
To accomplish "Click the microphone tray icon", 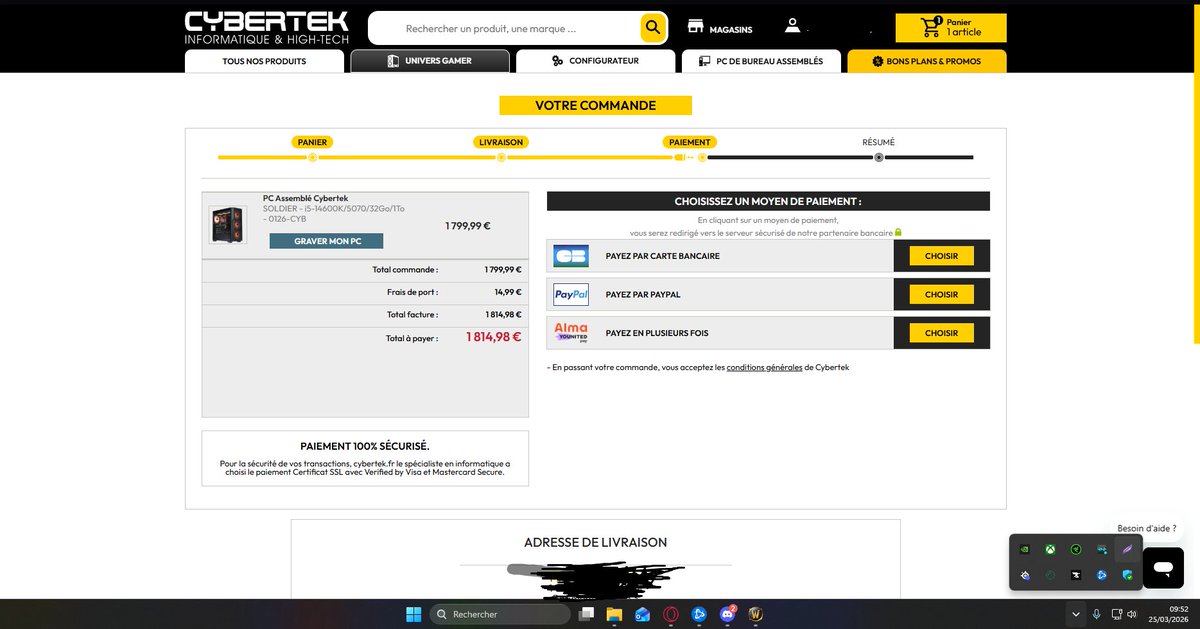I will point(1098,613).
